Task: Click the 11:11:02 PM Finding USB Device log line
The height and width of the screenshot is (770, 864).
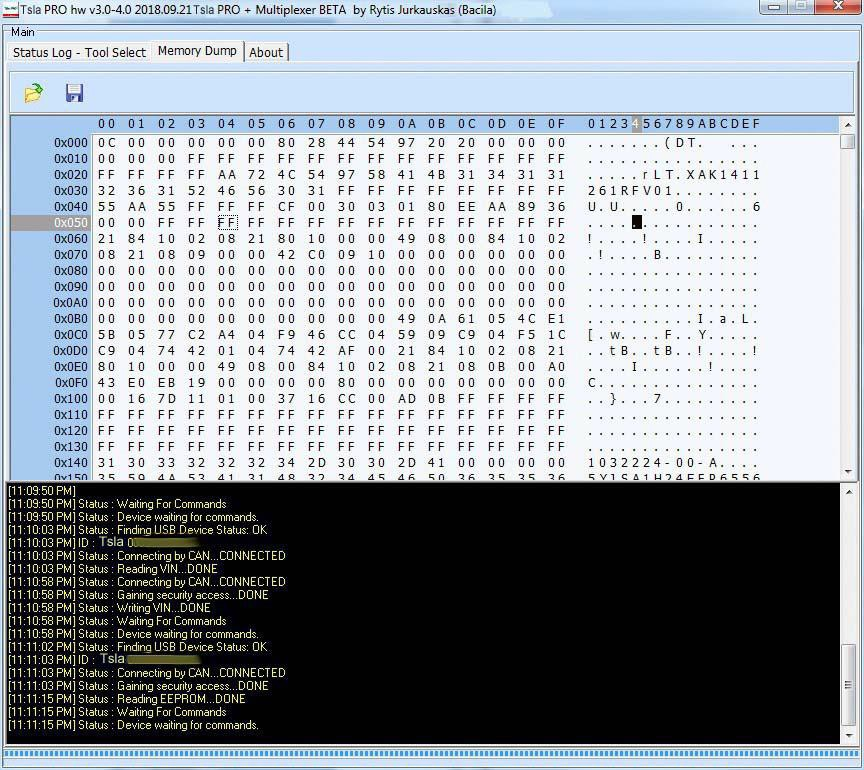Action: 138,647
